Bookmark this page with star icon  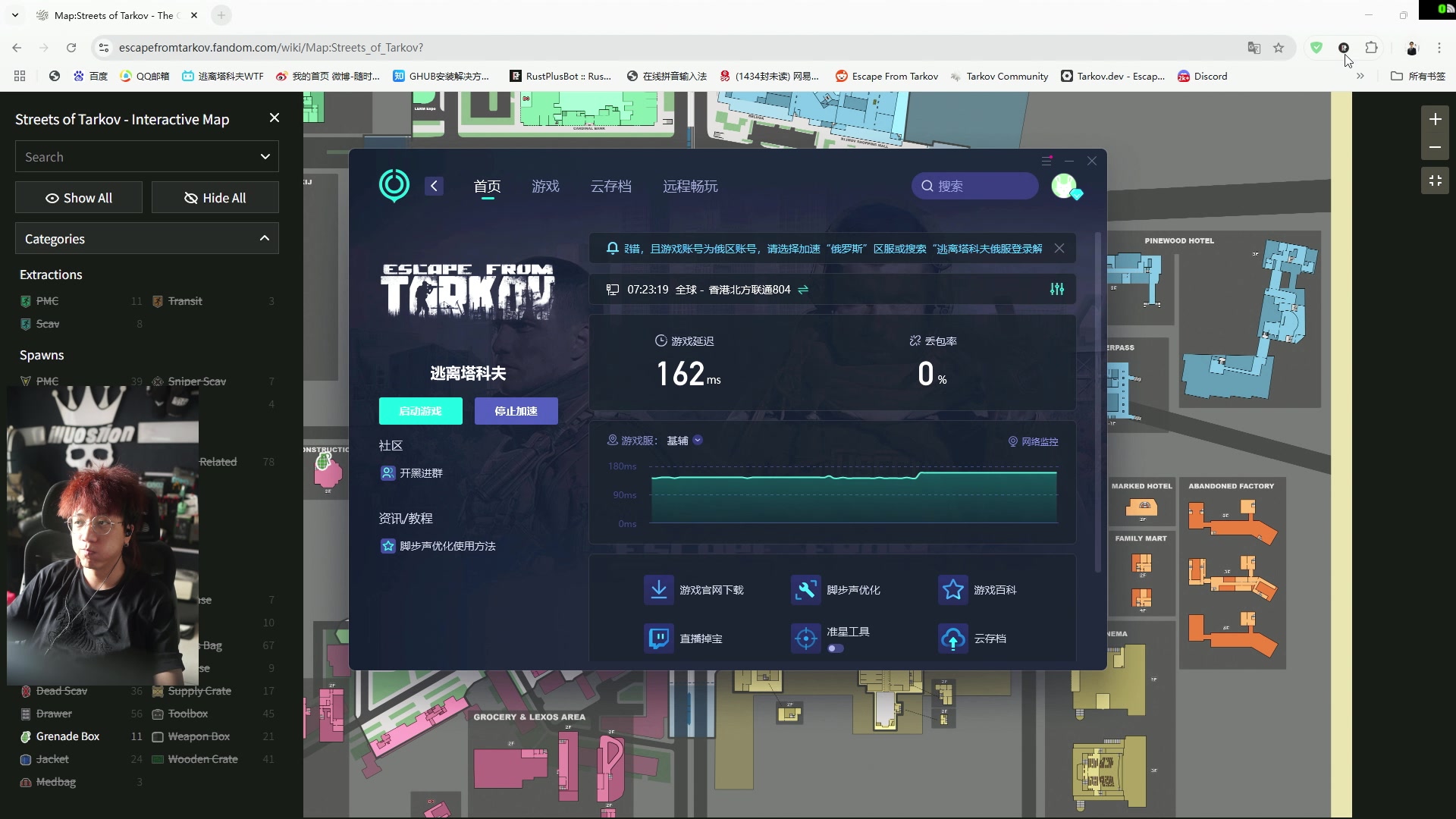[x=1279, y=48]
